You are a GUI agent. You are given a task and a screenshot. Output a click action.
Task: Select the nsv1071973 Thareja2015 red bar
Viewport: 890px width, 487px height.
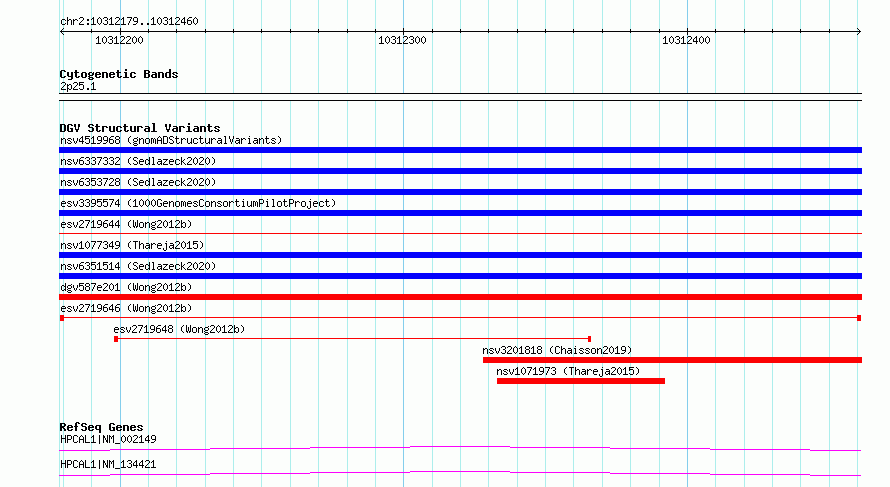coord(581,381)
